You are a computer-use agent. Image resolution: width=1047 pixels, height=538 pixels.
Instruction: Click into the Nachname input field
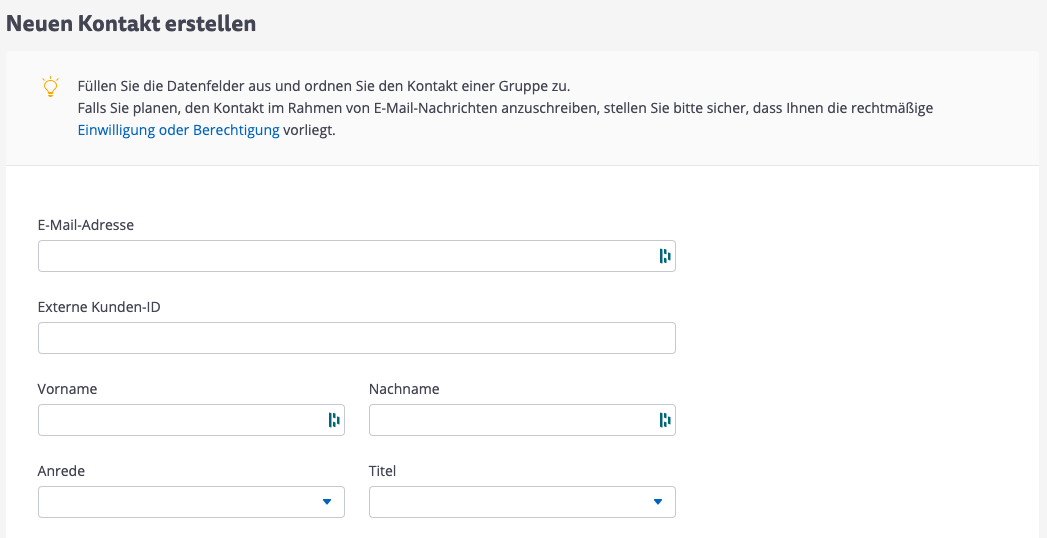[x=510, y=420]
